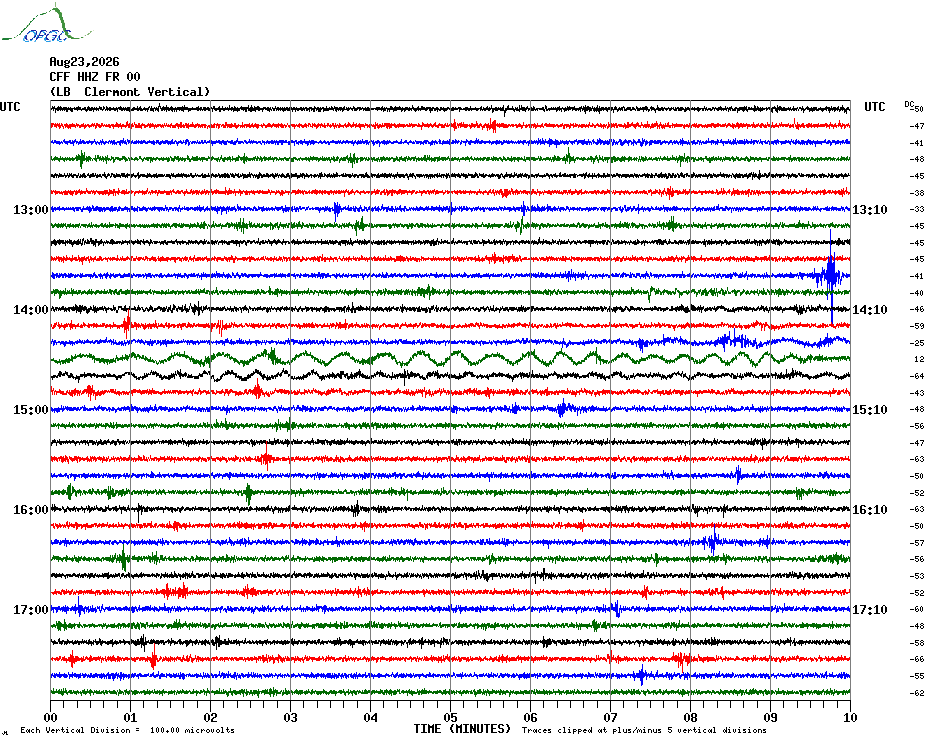The image size is (930, 744).
Task: Click the 17:10 end-time label
Action: 870,610
